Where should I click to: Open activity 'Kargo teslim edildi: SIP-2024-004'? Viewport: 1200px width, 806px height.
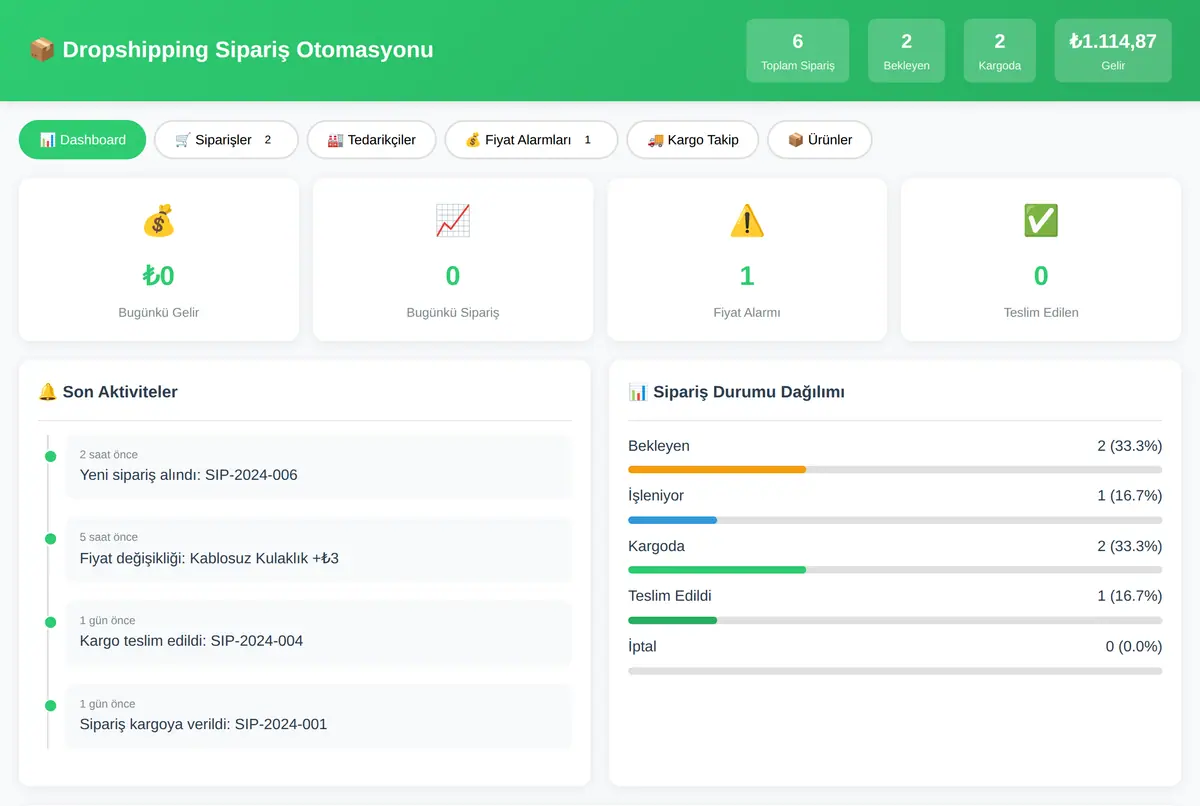coord(319,632)
